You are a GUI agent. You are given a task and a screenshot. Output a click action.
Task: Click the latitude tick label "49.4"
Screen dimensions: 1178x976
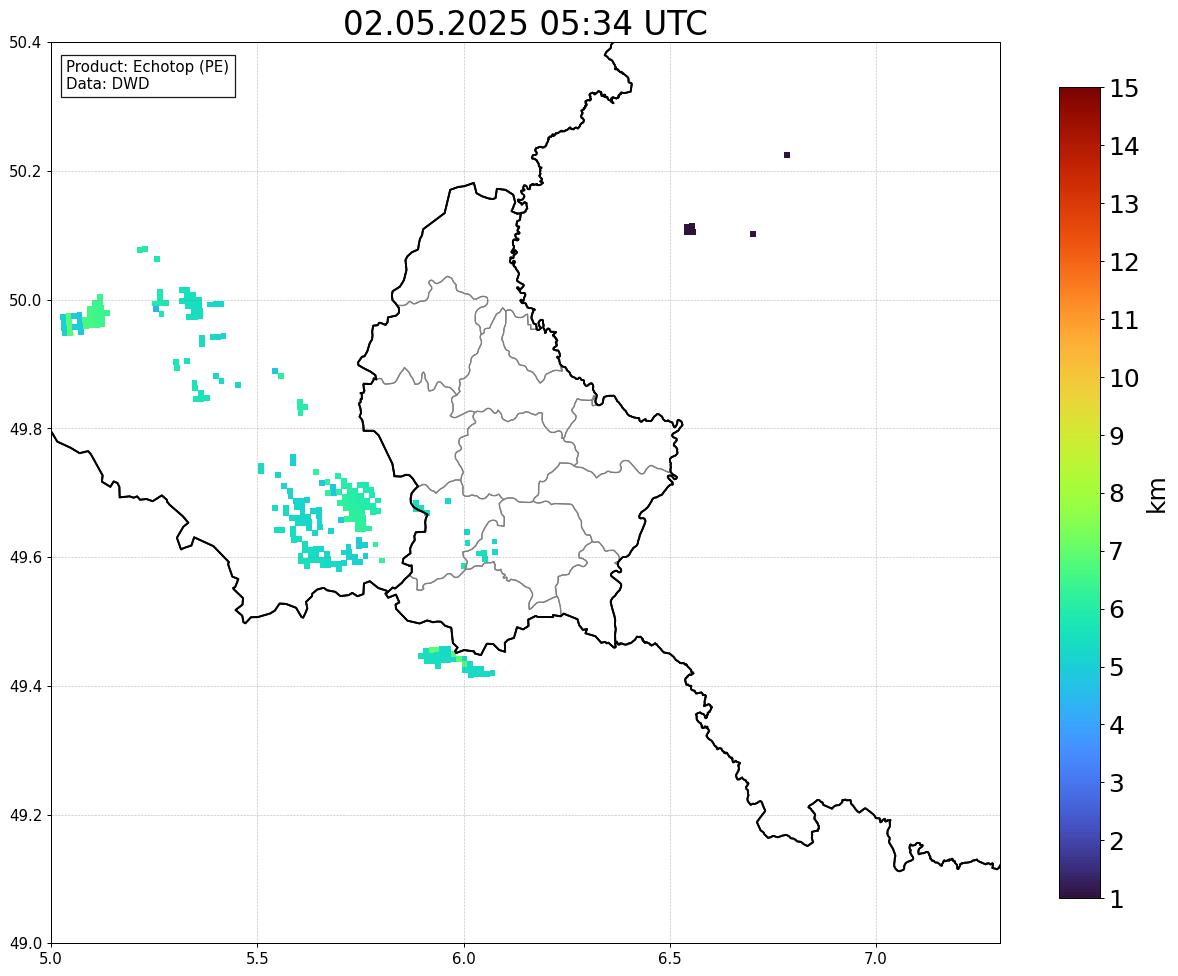point(24,687)
